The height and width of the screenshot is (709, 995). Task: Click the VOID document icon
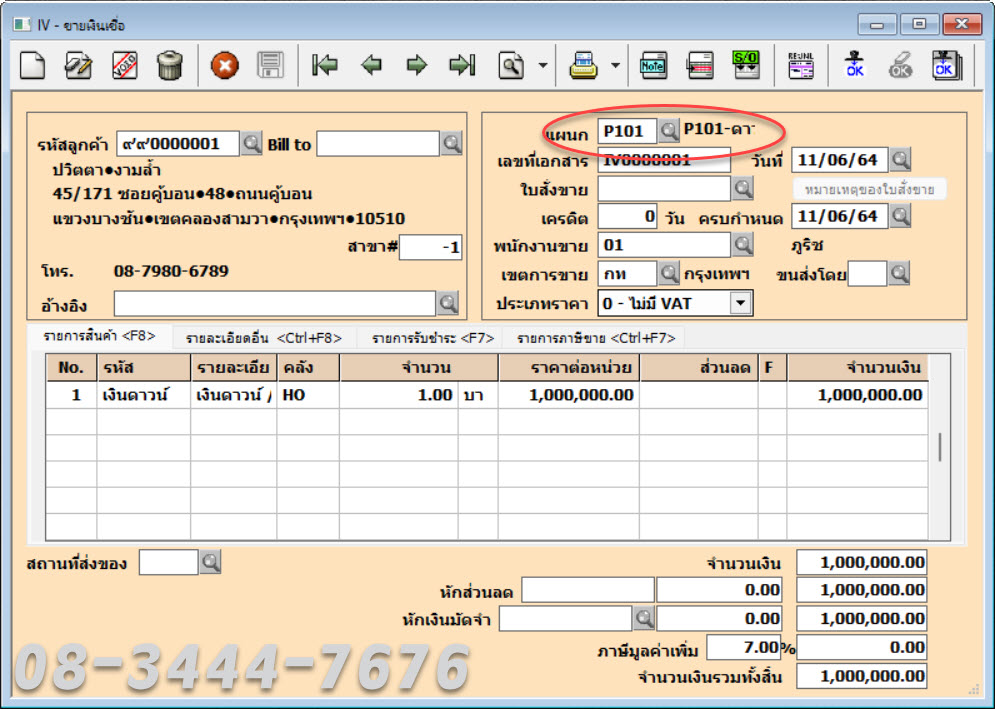(x=124, y=65)
